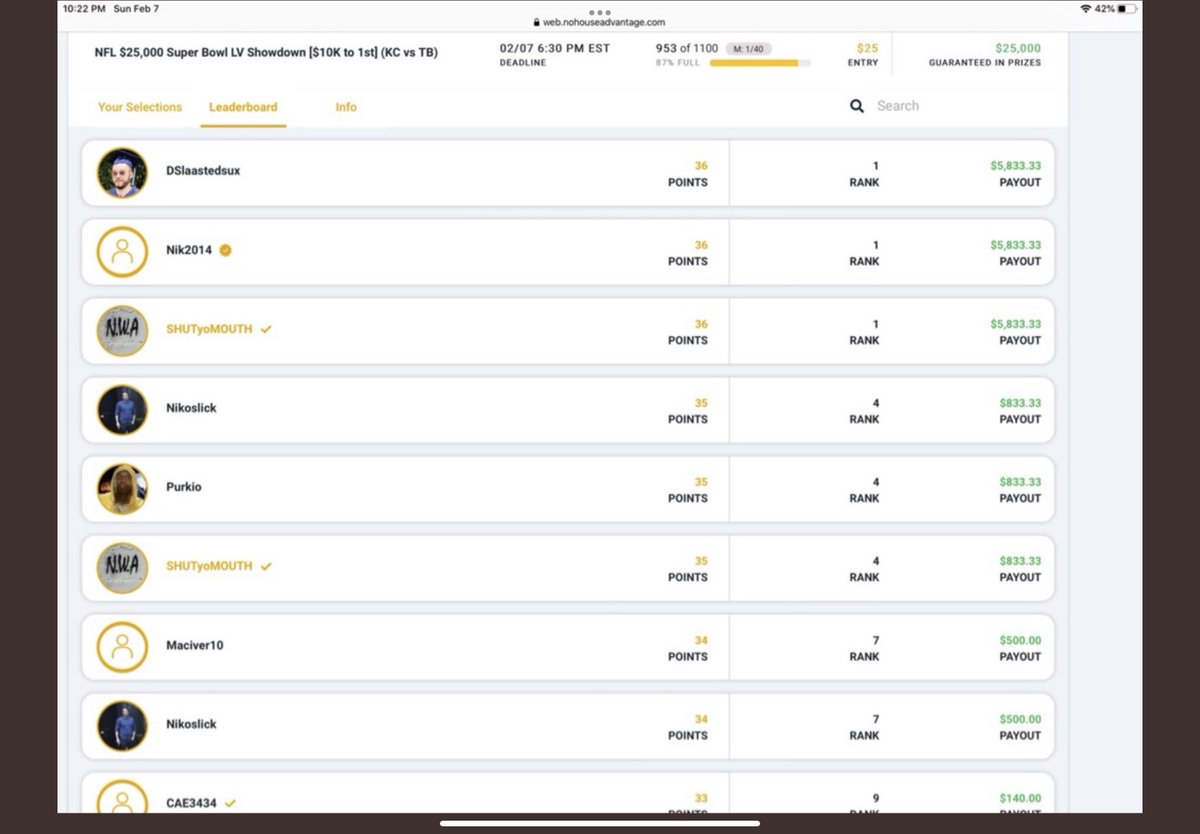The width and height of the screenshot is (1200, 834).
Task: Select SHUTyoMOUTH username in rank 4 row
Action: click(209, 566)
